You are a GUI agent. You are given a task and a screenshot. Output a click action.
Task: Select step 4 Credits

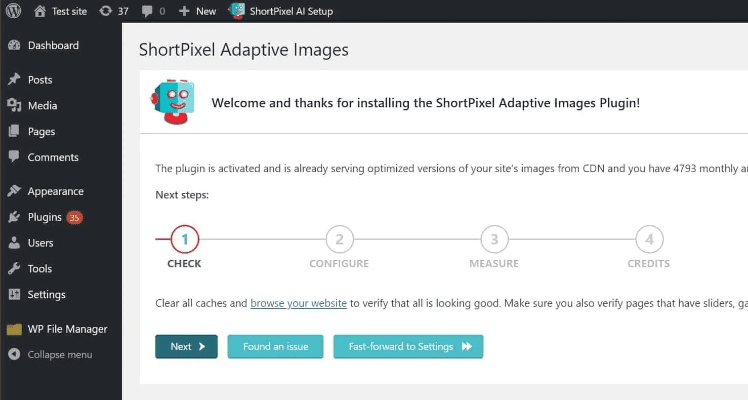649,240
